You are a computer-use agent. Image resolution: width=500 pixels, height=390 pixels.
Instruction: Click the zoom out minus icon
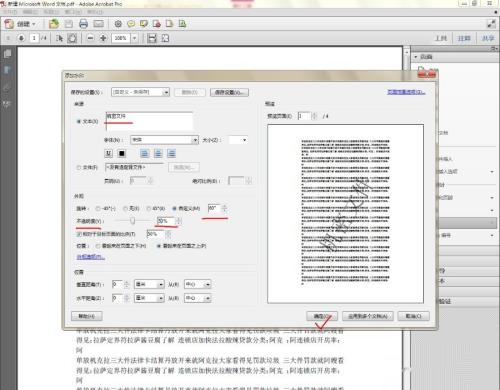(90, 38)
